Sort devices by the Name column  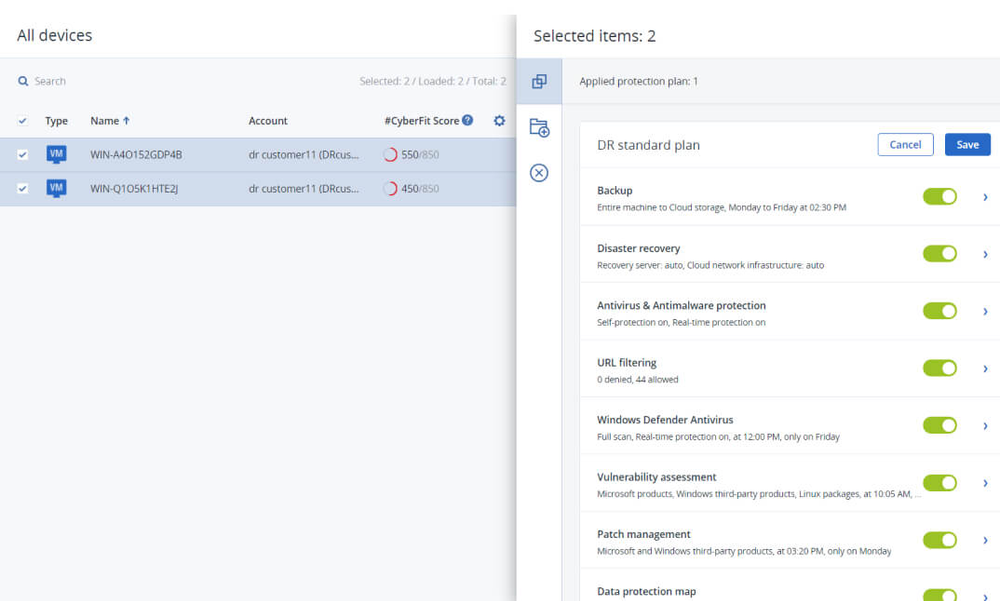(105, 120)
